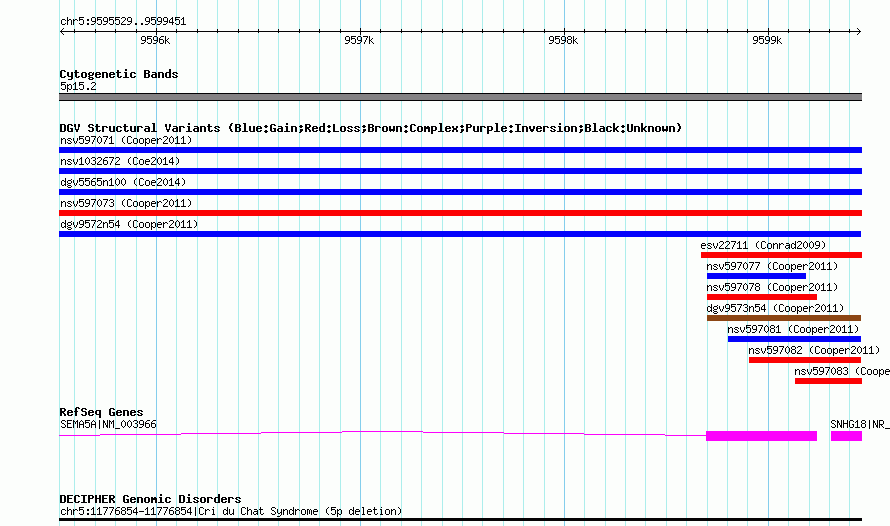Image resolution: width=890 pixels, height=526 pixels.
Task: Click the Cytogenetic Bands track title
Action: 119,74
